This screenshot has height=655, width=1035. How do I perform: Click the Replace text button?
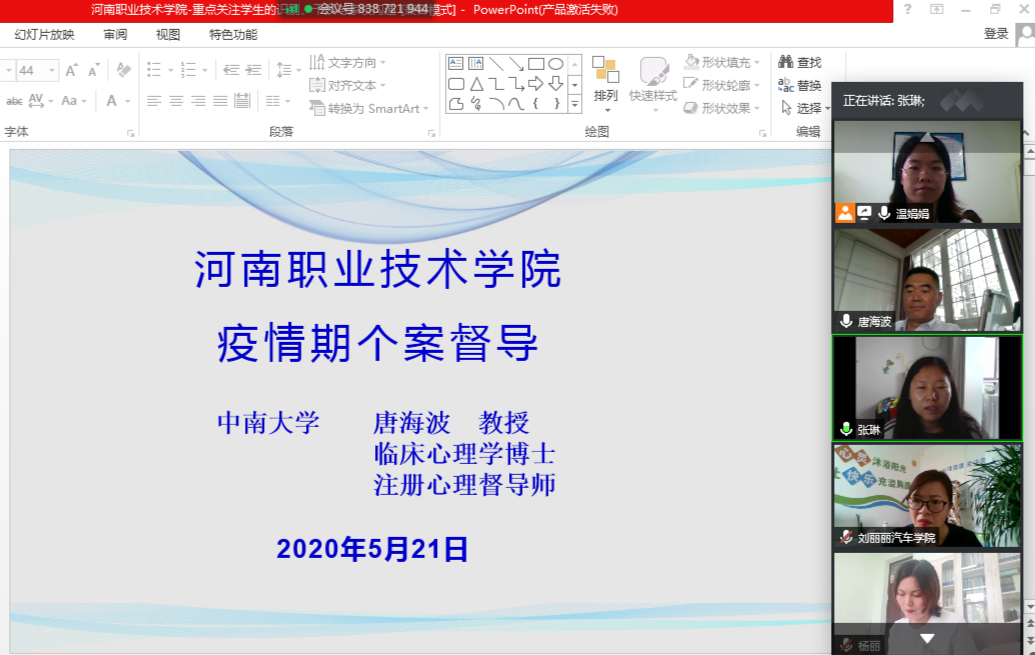click(x=800, y=86)
